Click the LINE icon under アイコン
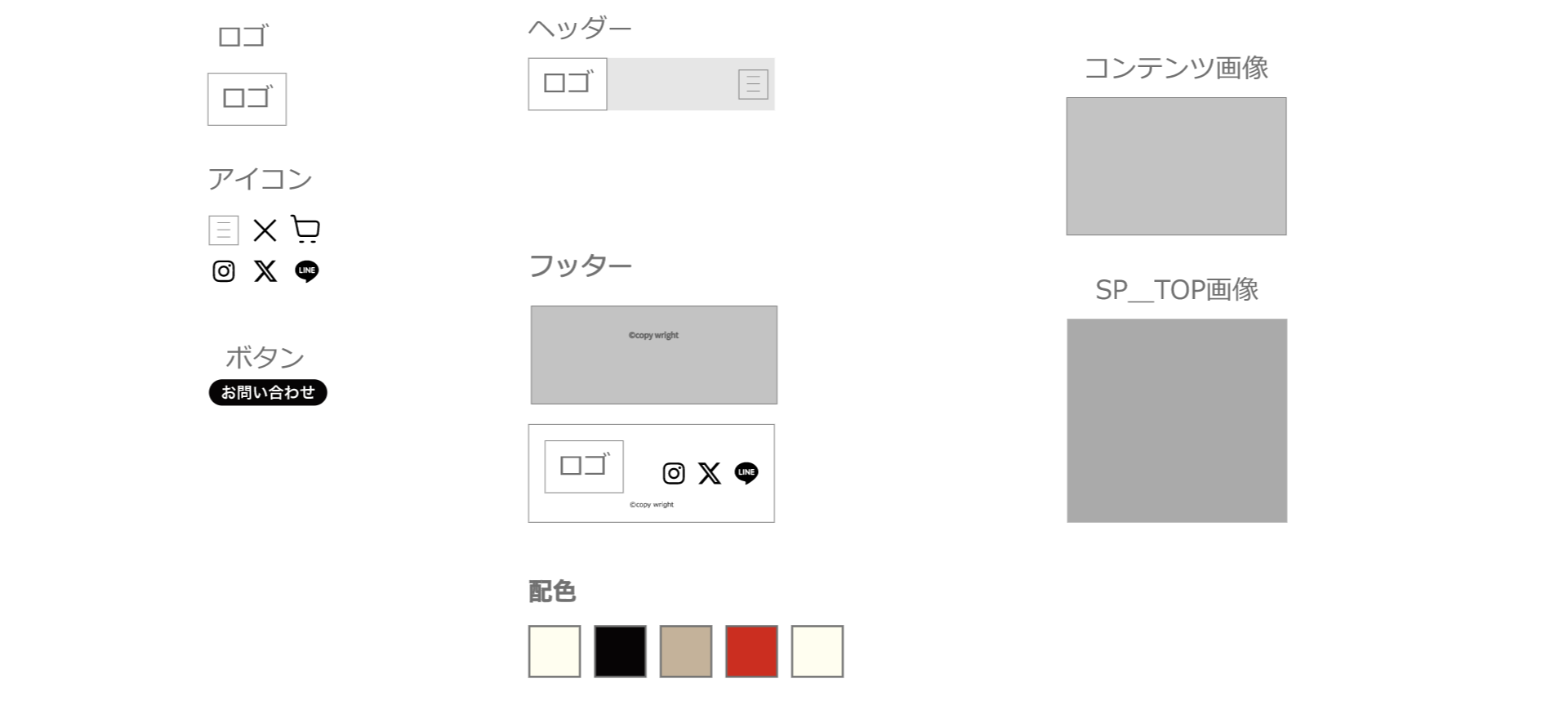The height and width of the screenshot is (710, 1568). pyautogui.click(x=306, y=271)
